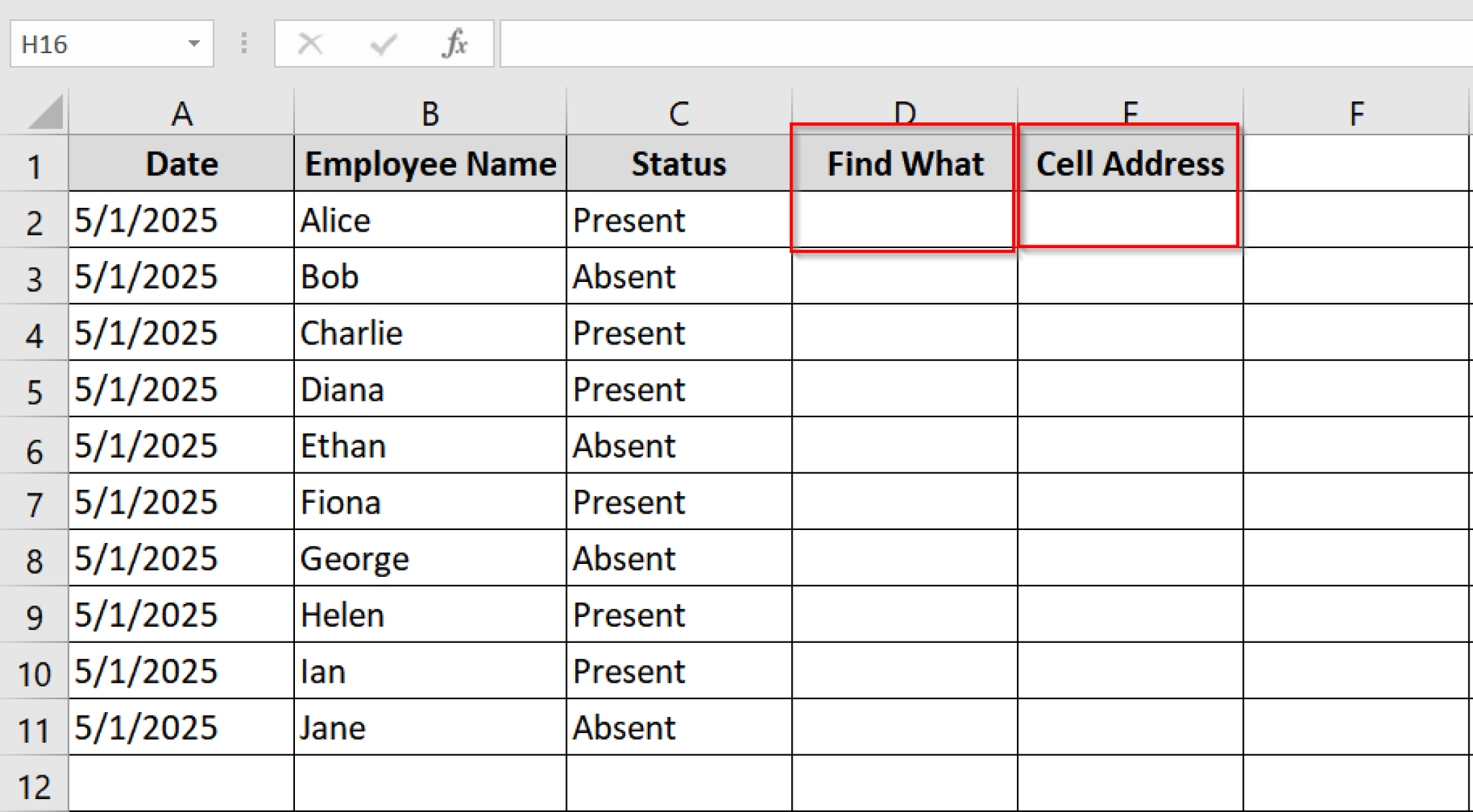Click the formula bar resize dots handle

coord(244,44)
